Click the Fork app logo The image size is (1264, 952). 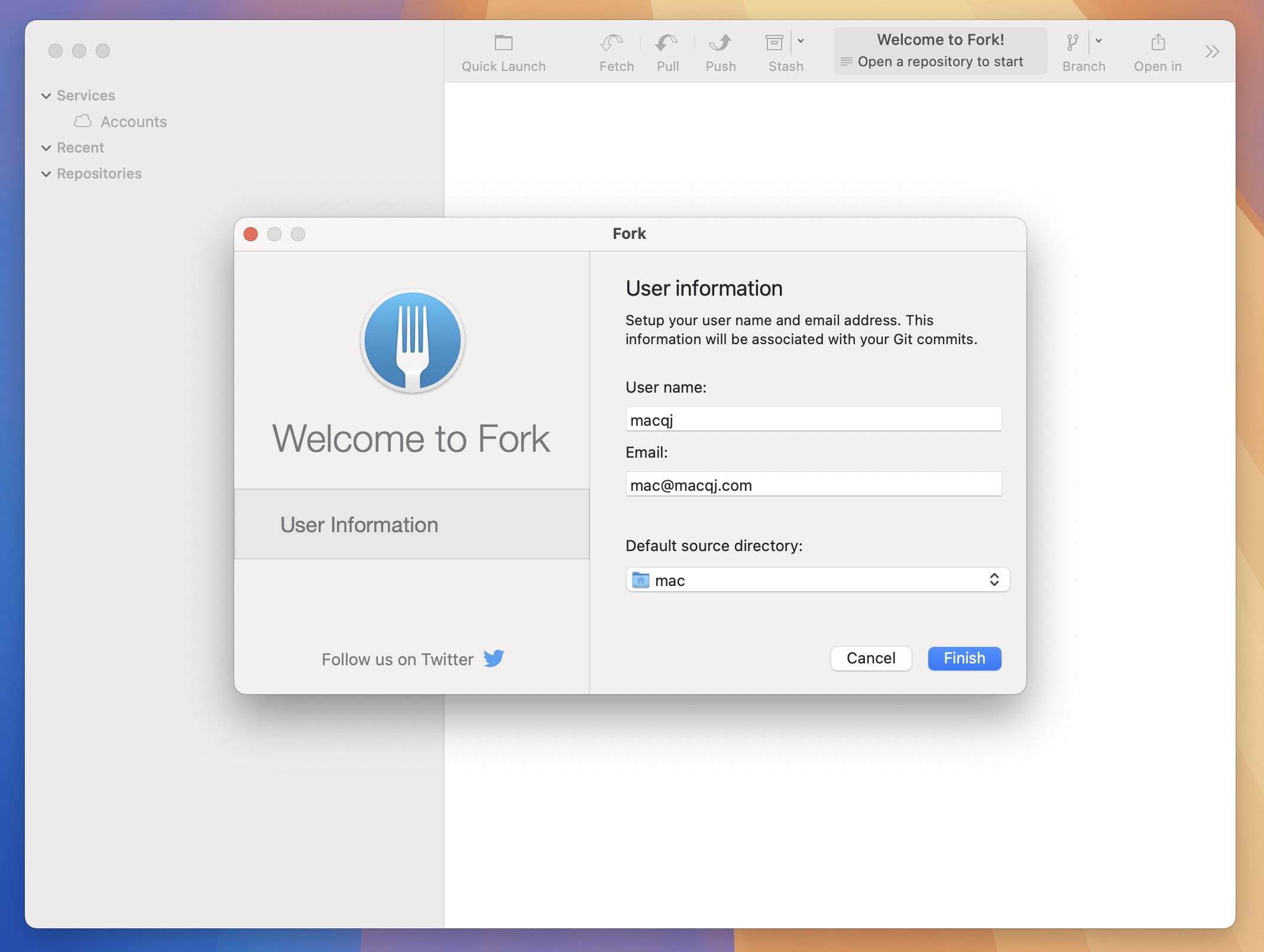(413, 341)
